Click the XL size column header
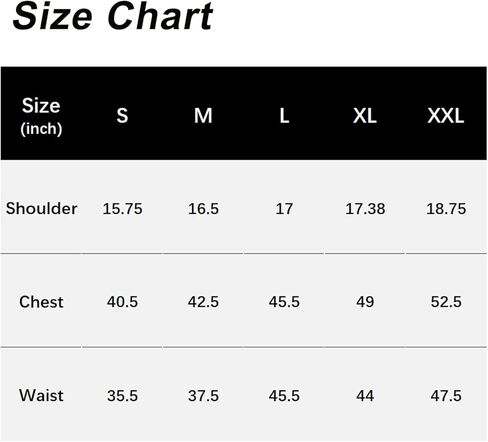This screenshot has width=488, height=442. [365, 116]
